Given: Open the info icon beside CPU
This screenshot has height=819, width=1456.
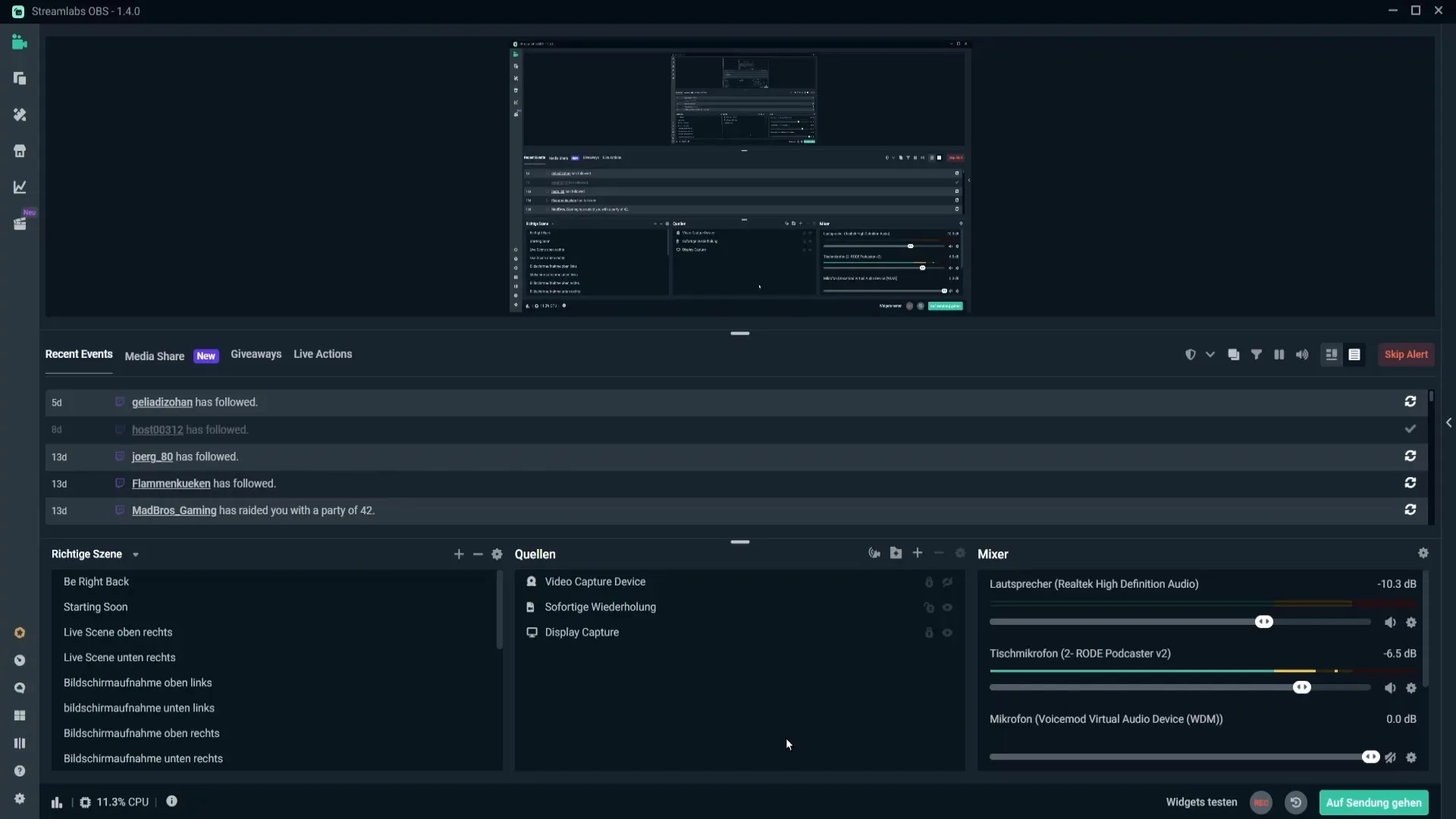Looking at the screenshot, I should coord(172,802).
